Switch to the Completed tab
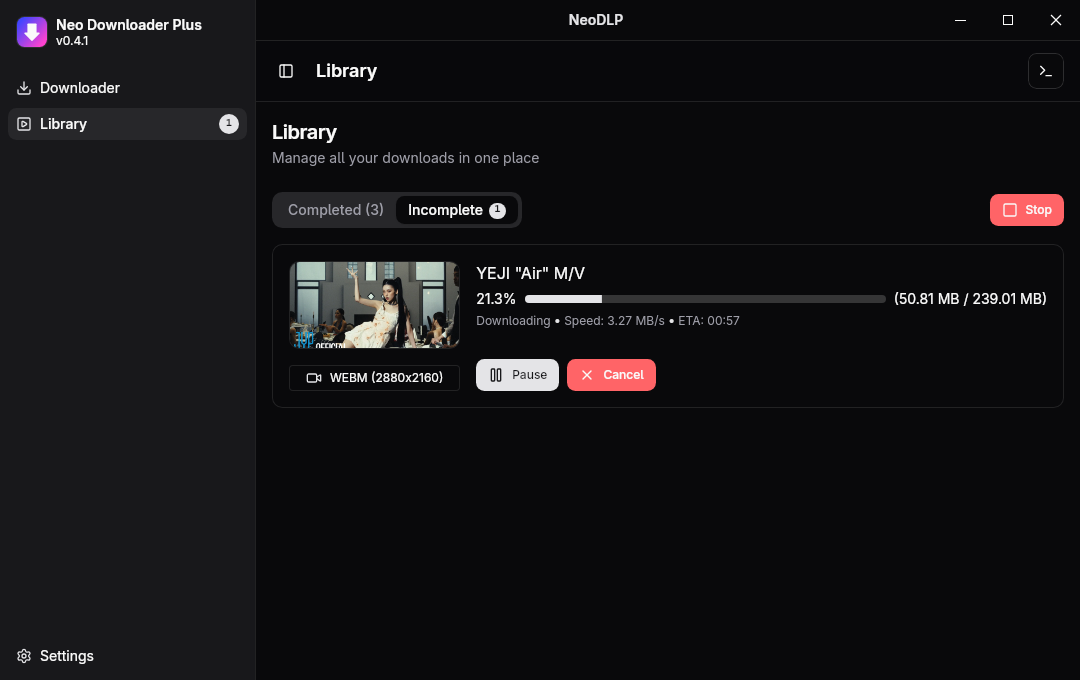Image resolution: width=1080 pixels, height=680 pixels. click(335, 209)
